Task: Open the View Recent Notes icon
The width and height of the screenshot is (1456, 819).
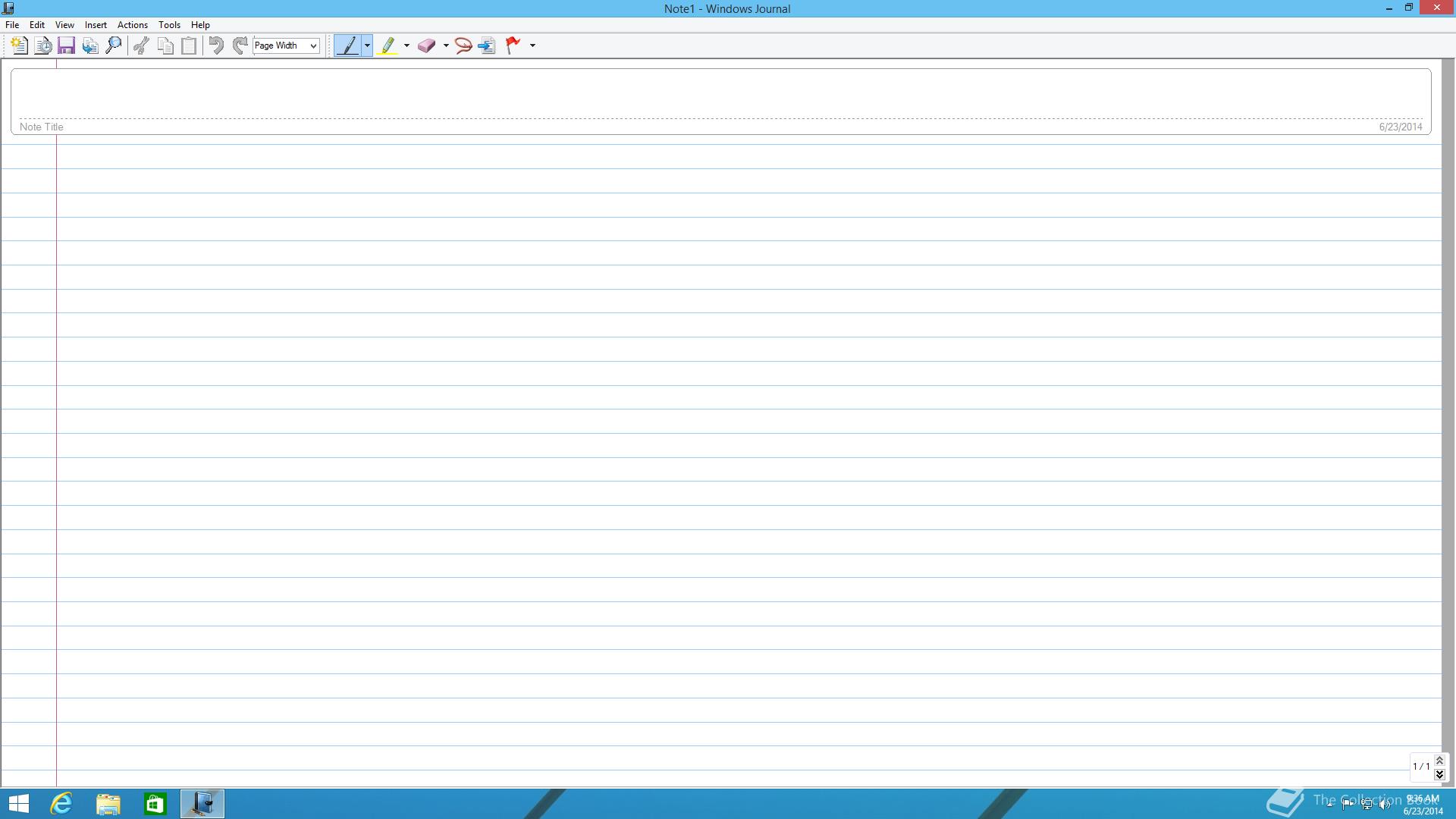Action: [x=43, y=45]
